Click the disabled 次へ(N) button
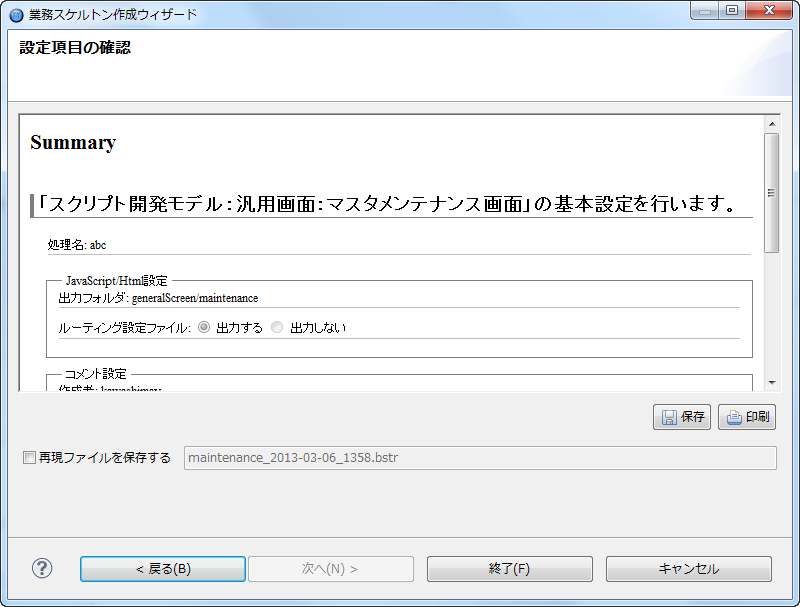 pyautogui.click(x=331, y=569)
